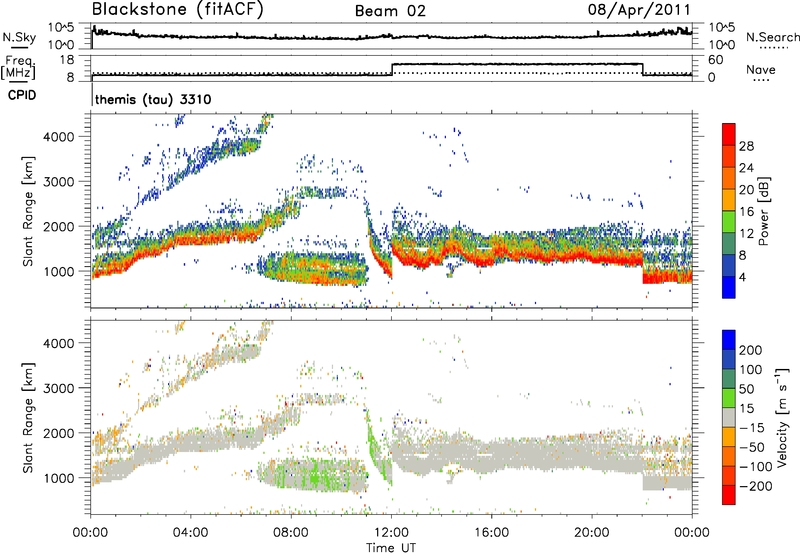This screenshot has width=800, height=554.
Task: Click the frequency step-up at 12:00
Action: point(392,70)
